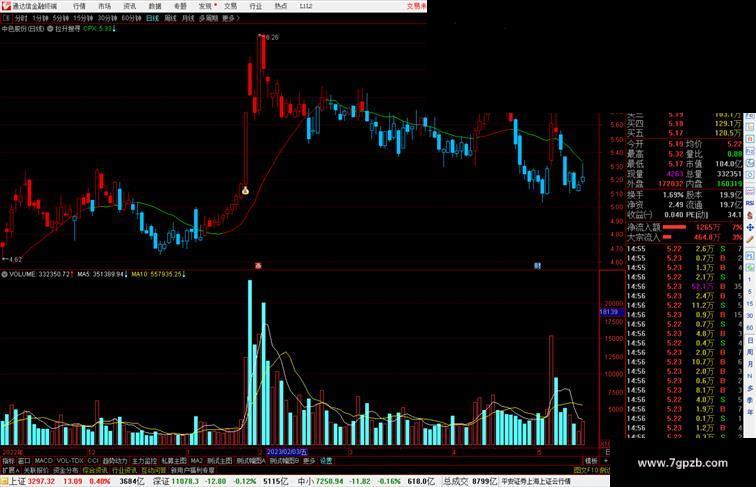Expand the 扩展 panel arrow
The width and height of the screenshot is (756, 487).
[x=11, y=470]
